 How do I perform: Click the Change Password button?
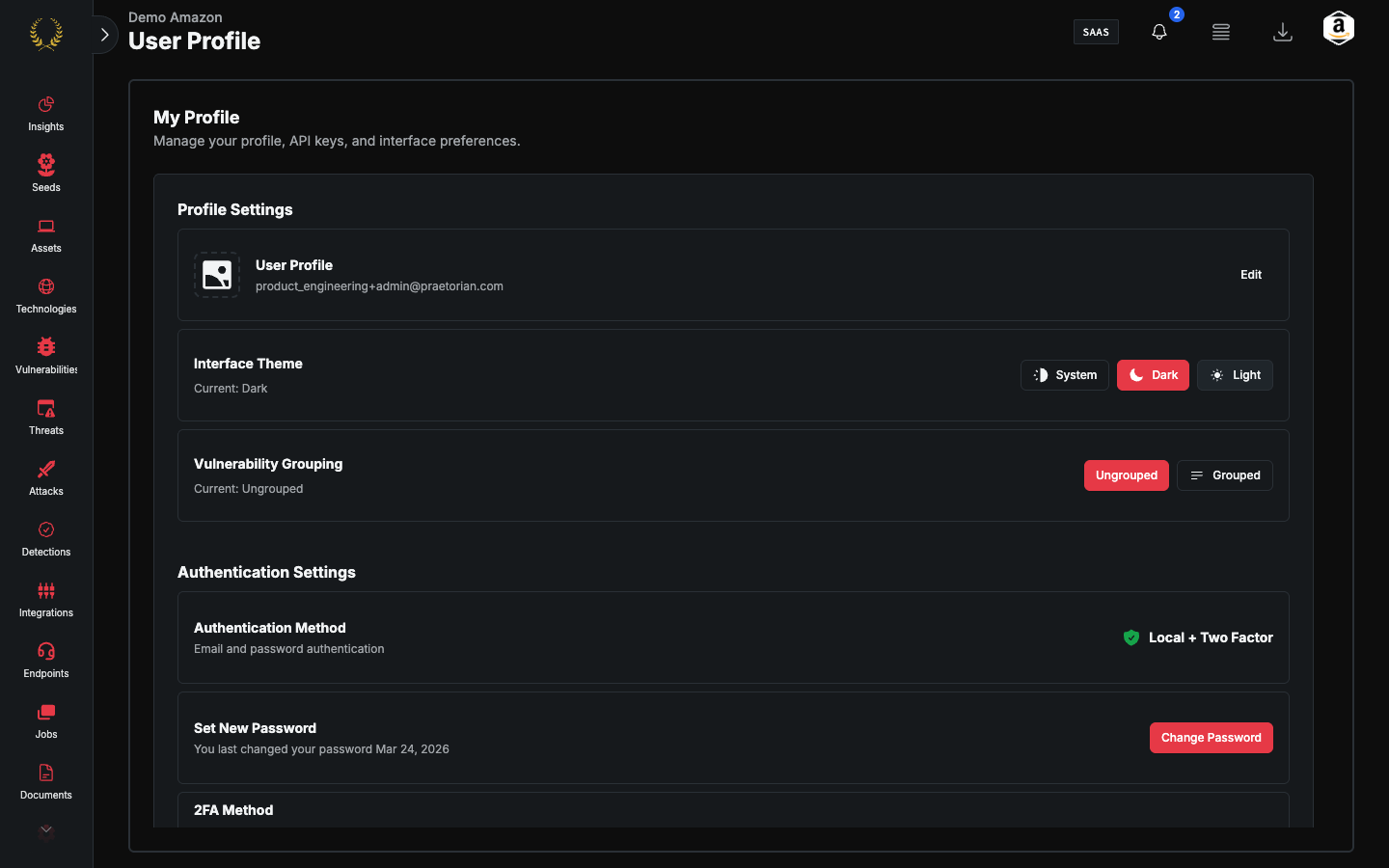[1212, 738]
